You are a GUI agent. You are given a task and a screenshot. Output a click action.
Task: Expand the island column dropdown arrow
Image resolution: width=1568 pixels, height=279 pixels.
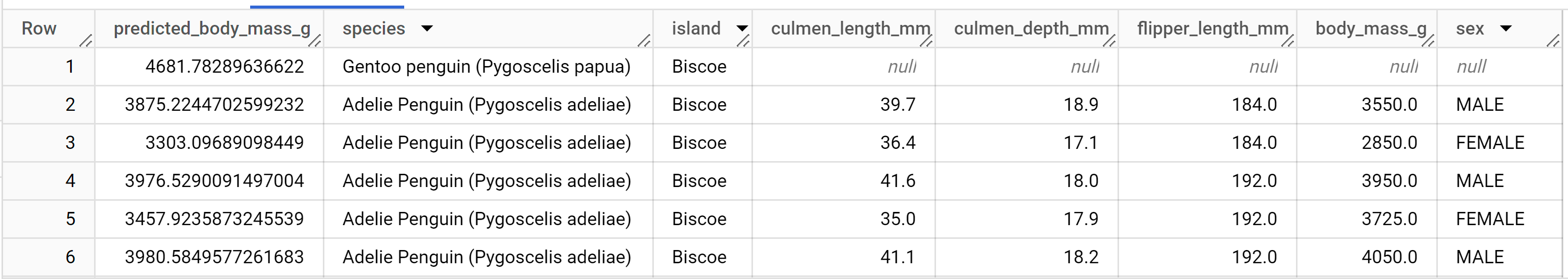pyautogui.click(x=742, y=28)
